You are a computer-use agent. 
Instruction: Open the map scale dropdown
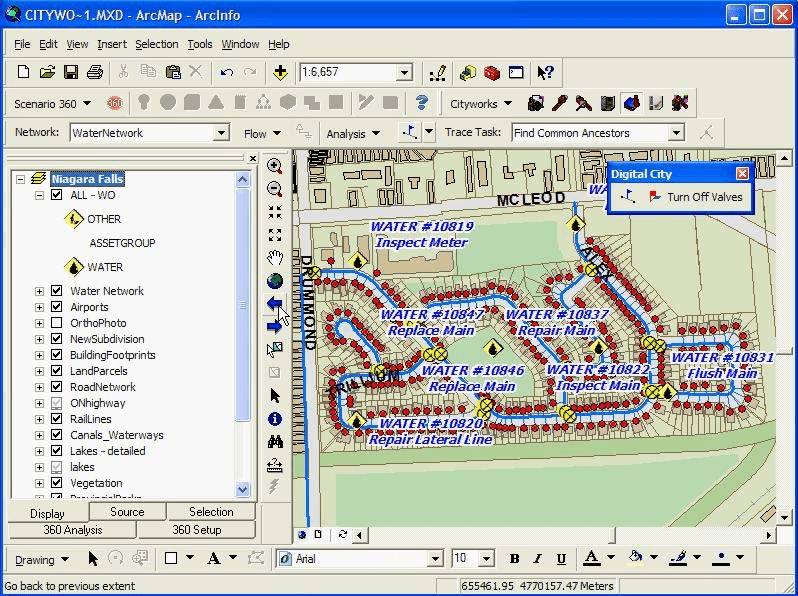click(x=404, y=73)
